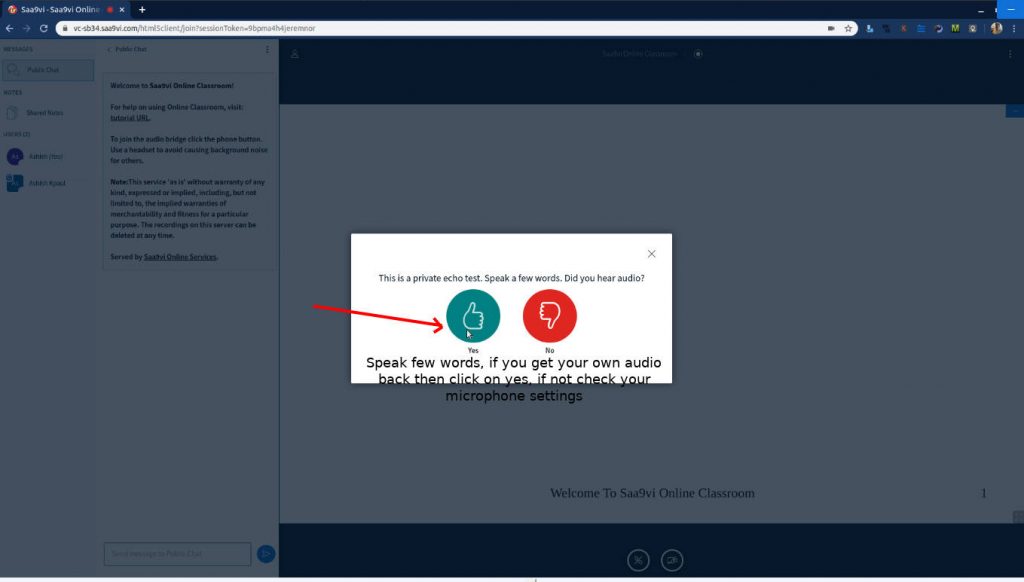This screenshot has width=1024, height=582.
Task: Select the second Ashish user in list
Action: (x=46, y=183)
